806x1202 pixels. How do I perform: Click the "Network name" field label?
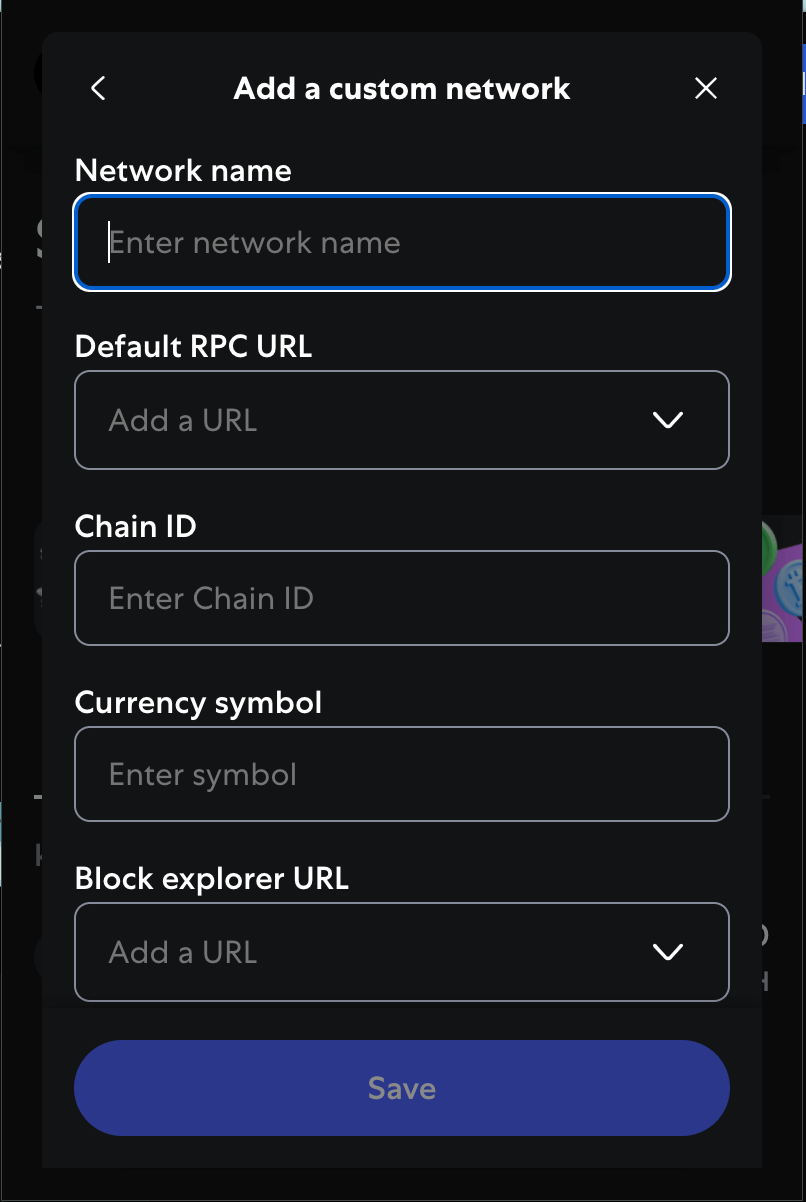[x=183, y=171]
